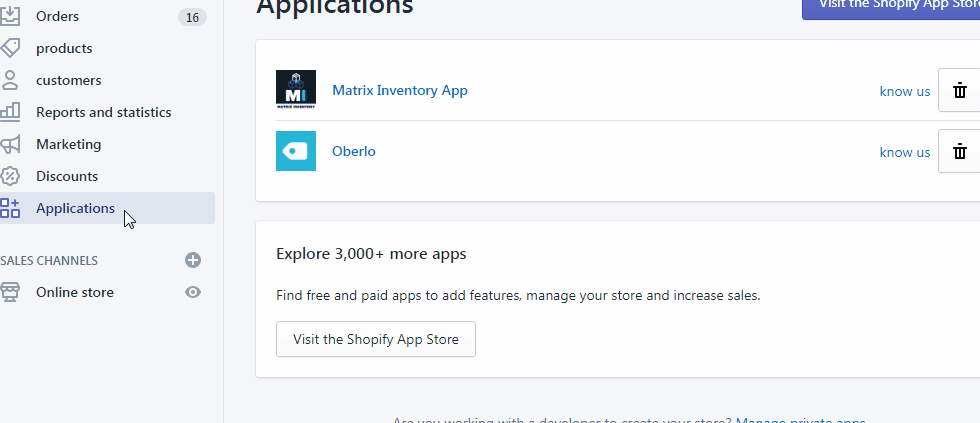Click the Explore 3,000+ more apps heading
This screenshot has width=980, height=423.
click(371, 254)
